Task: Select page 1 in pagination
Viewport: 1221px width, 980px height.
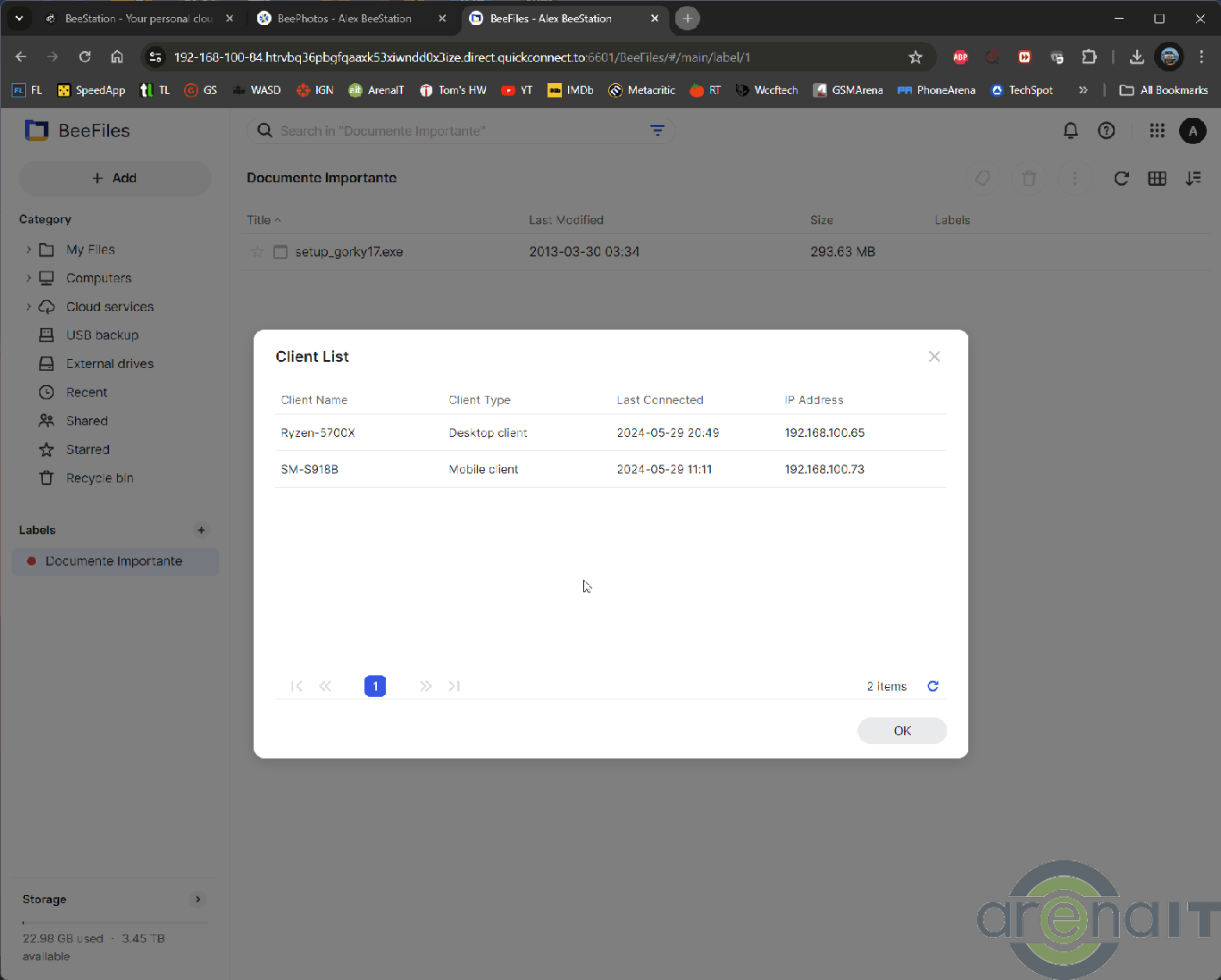Action: [x=375, y=686]
